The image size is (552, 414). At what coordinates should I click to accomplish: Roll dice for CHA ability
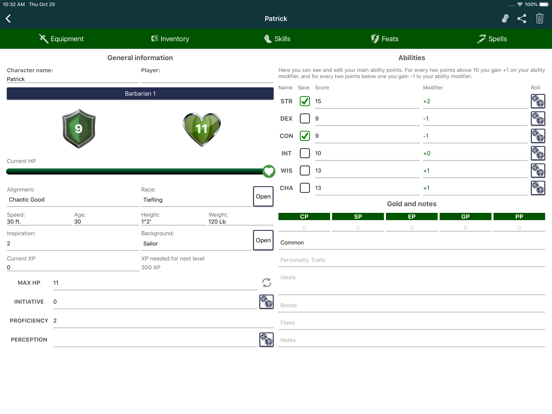(x=538, y=188)
